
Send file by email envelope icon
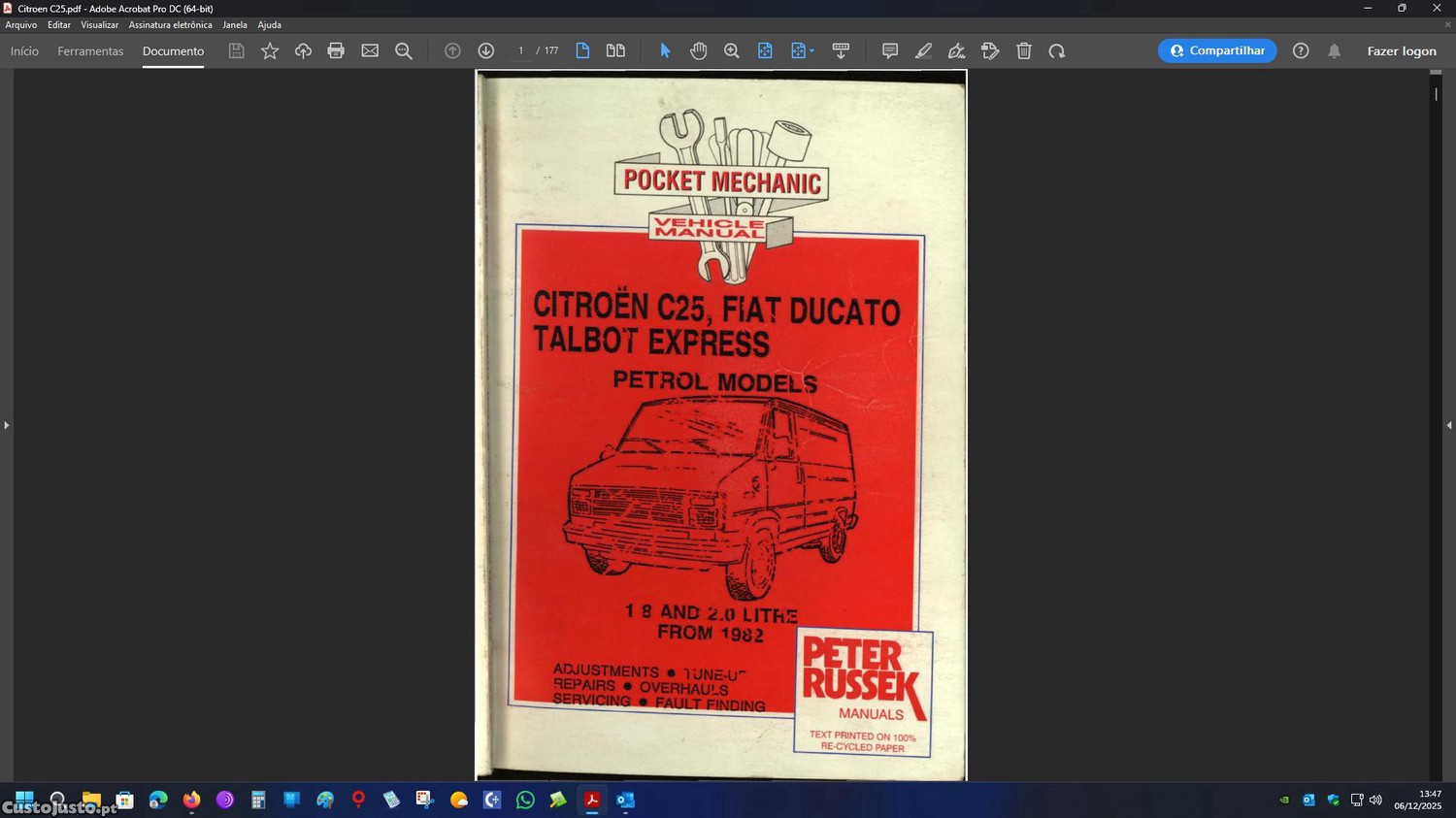[x=370, y=50]
